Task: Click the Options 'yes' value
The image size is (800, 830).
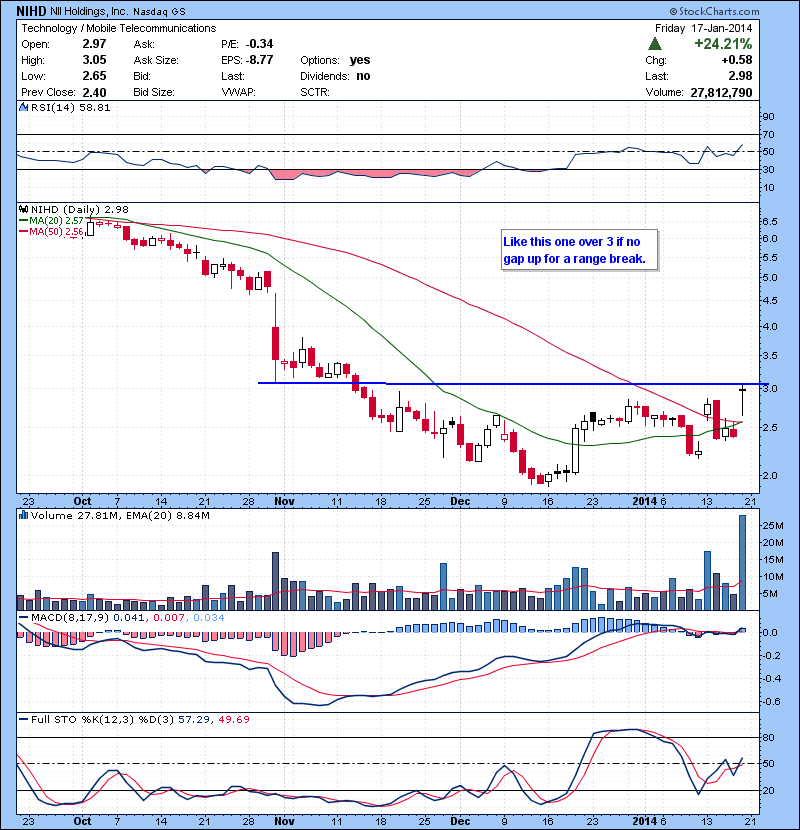Action: pyautogui.click(x=360, y=60)
